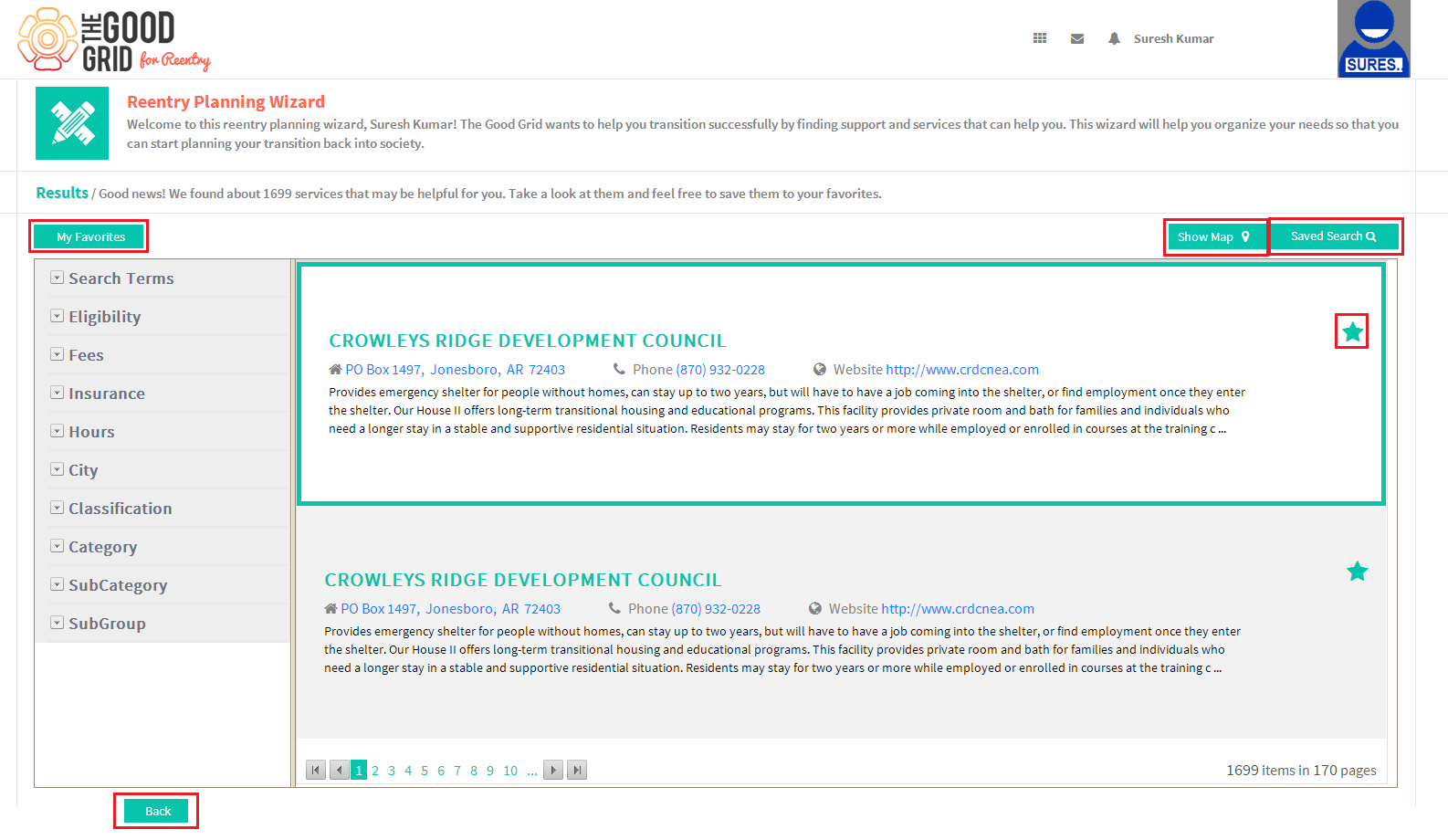Expand the Search Terms filter
This screenshot has width=1448, height=840.
57,278
